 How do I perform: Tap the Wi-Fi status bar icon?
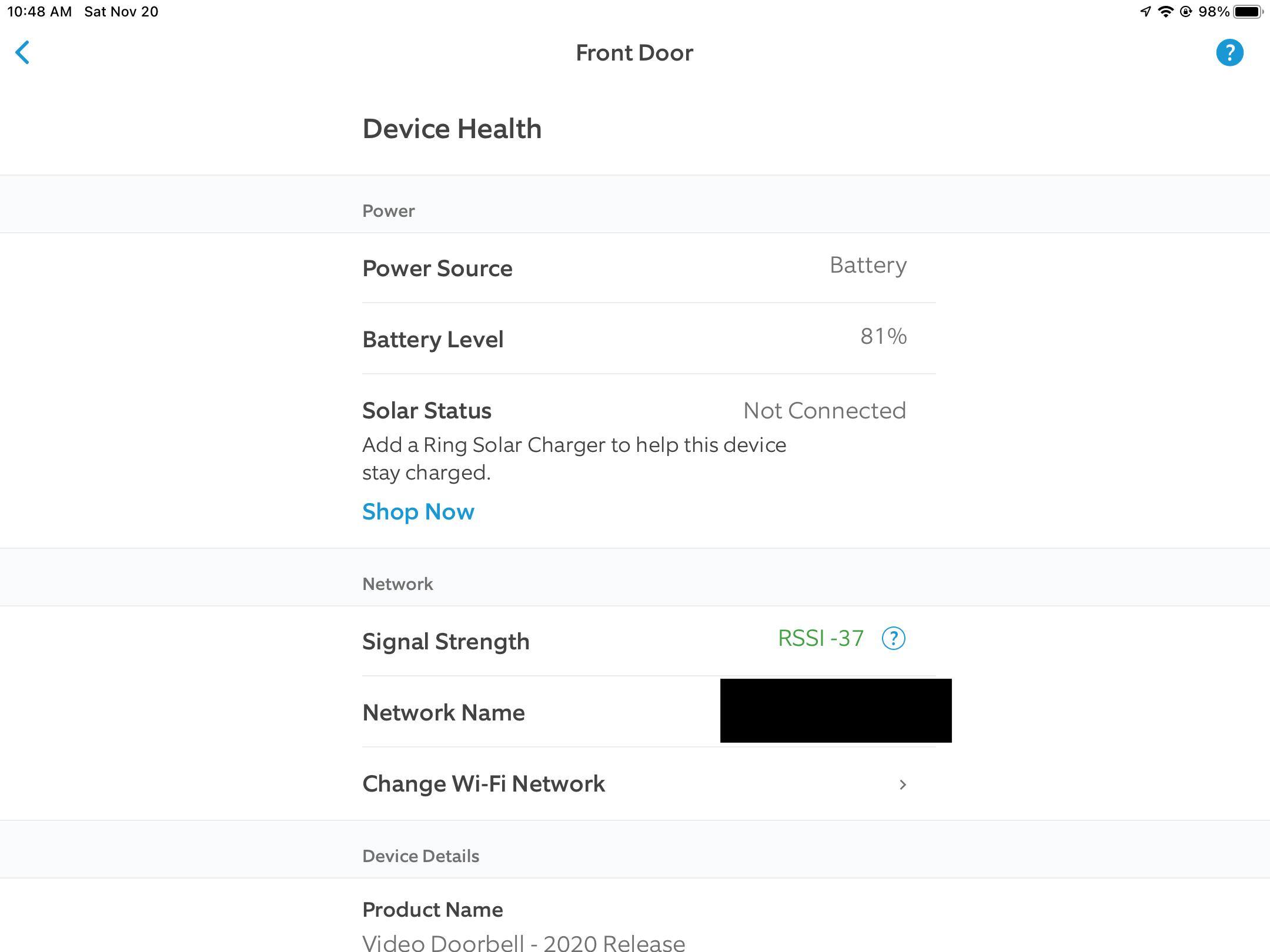[1165, 12]
